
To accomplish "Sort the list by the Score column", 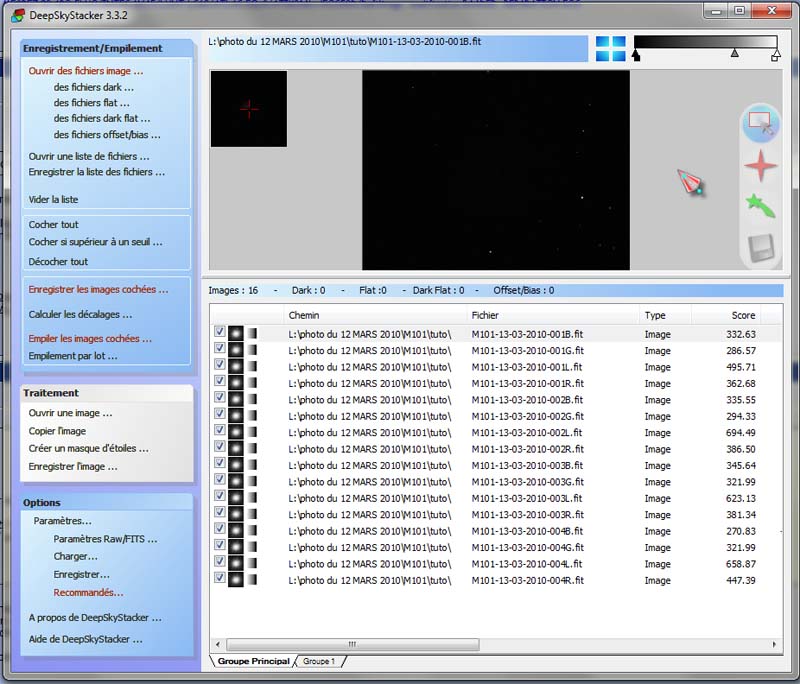I will pos(742,316).
